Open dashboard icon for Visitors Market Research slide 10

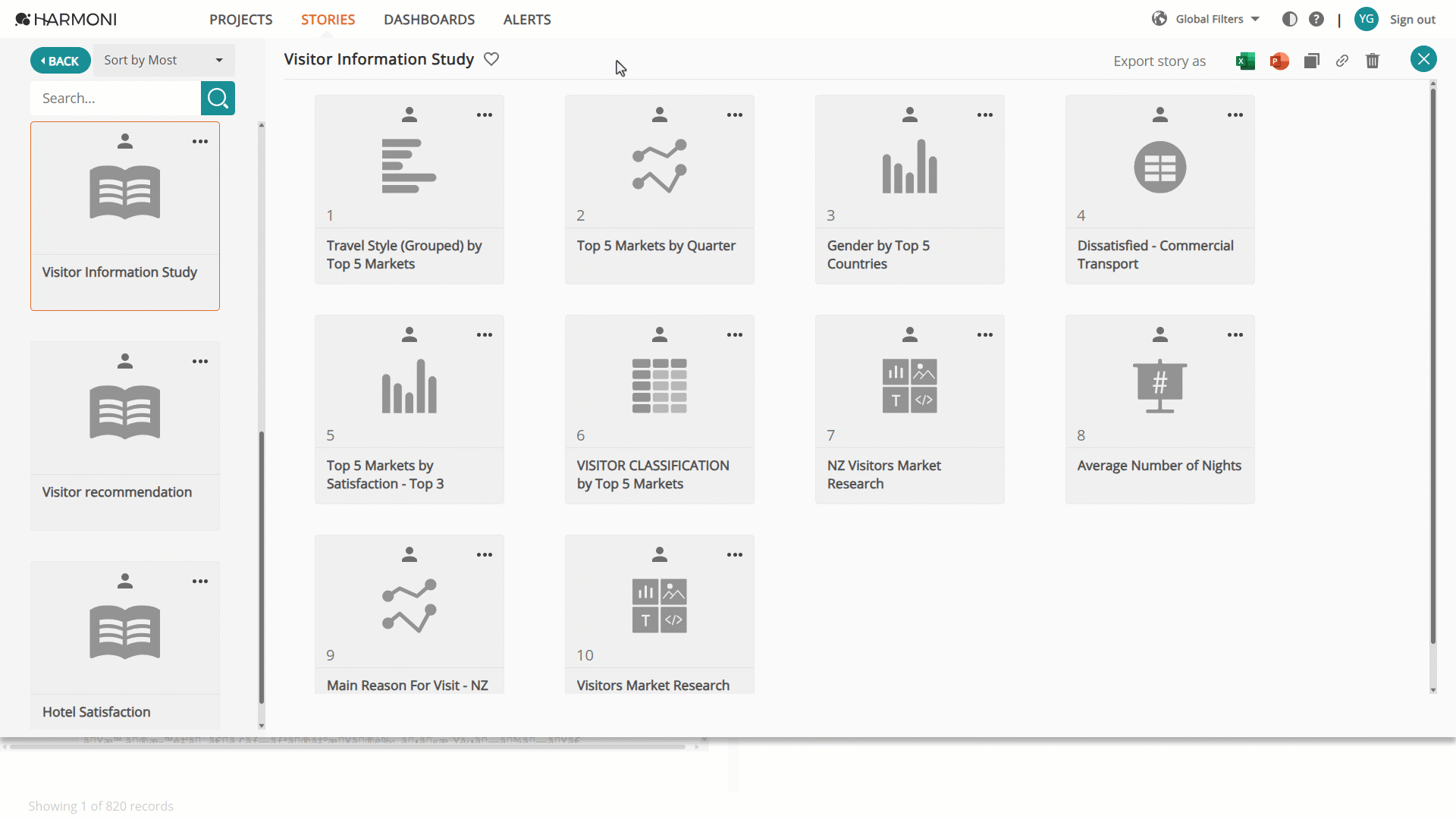pyautogui.click(x=660, y=606)
